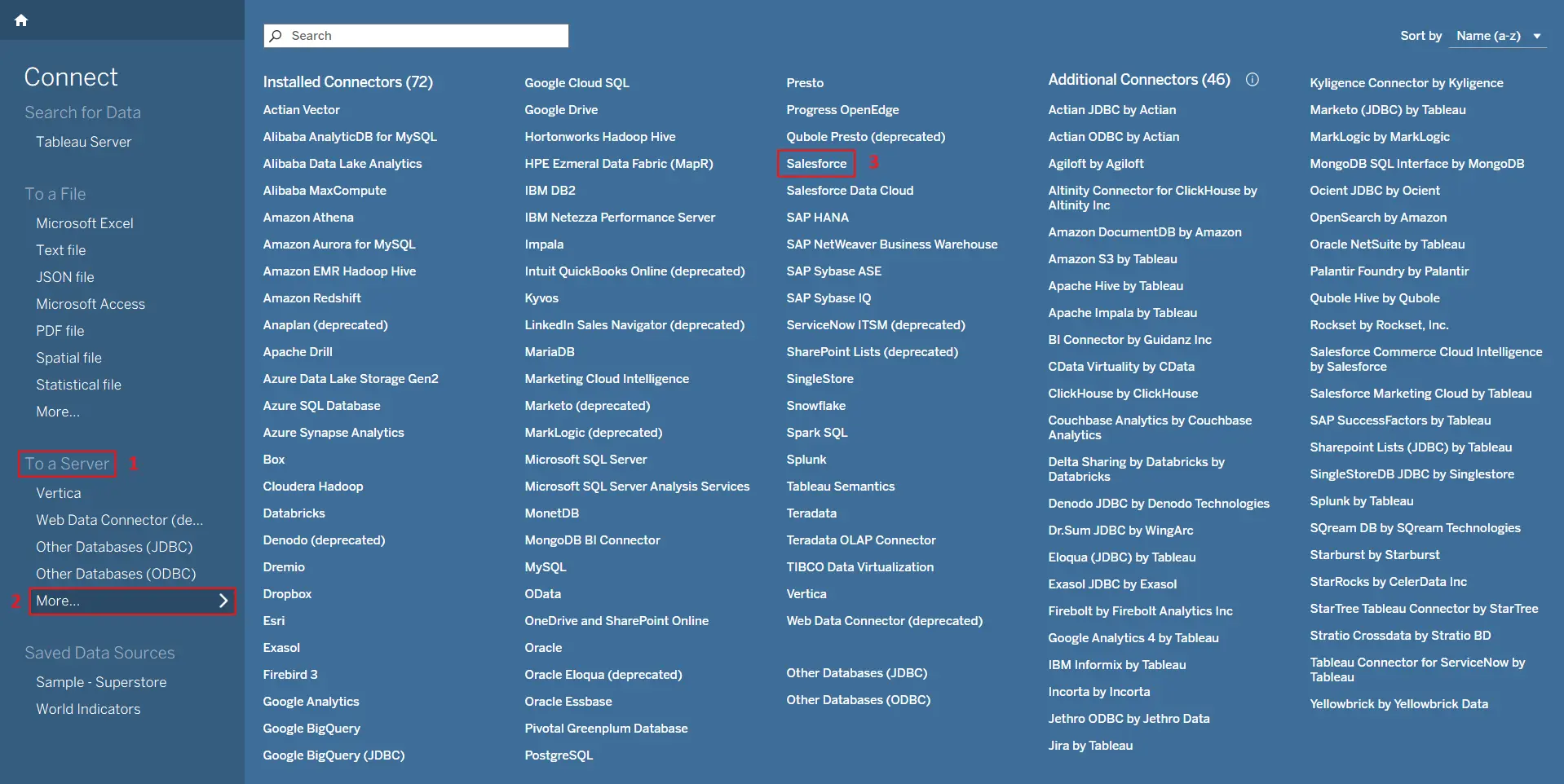Screen dimensions: 1564x784
Task: Select Amazon Redshift connector
Action: coord(311,298)
